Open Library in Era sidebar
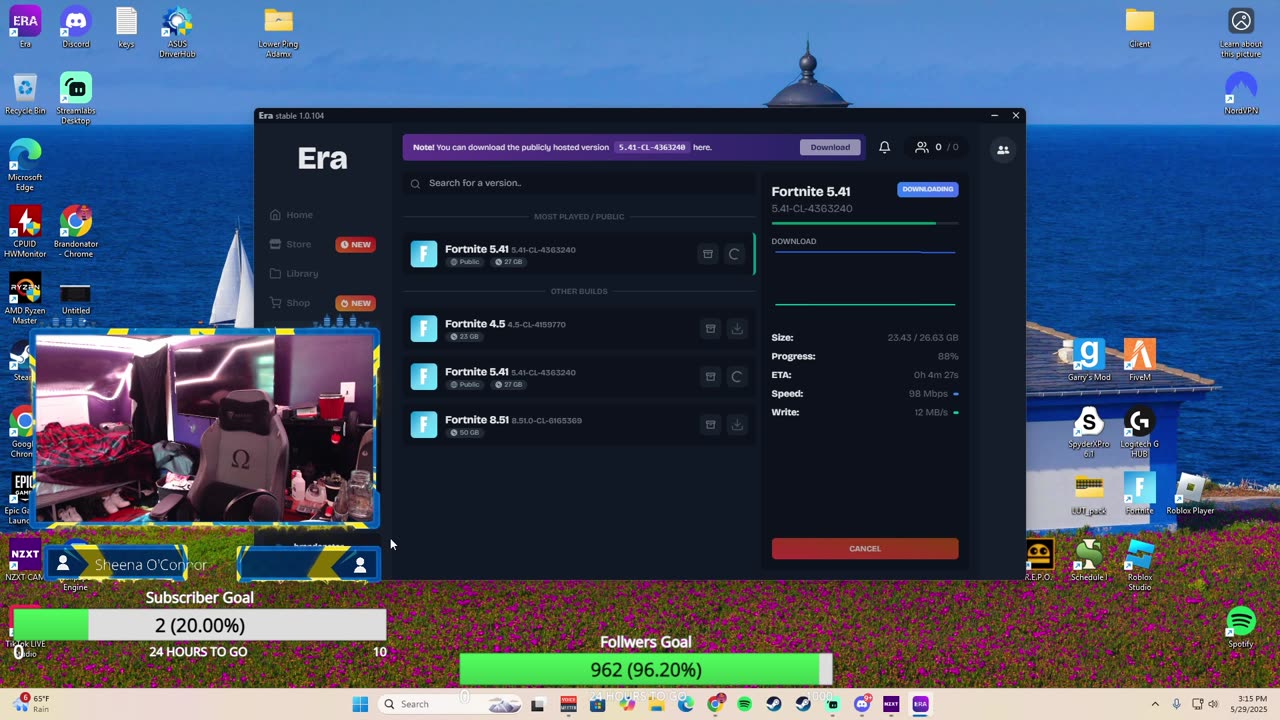 294,273
